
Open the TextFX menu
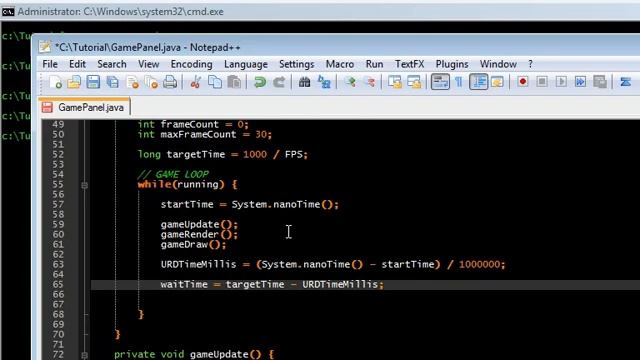[409, 64]
